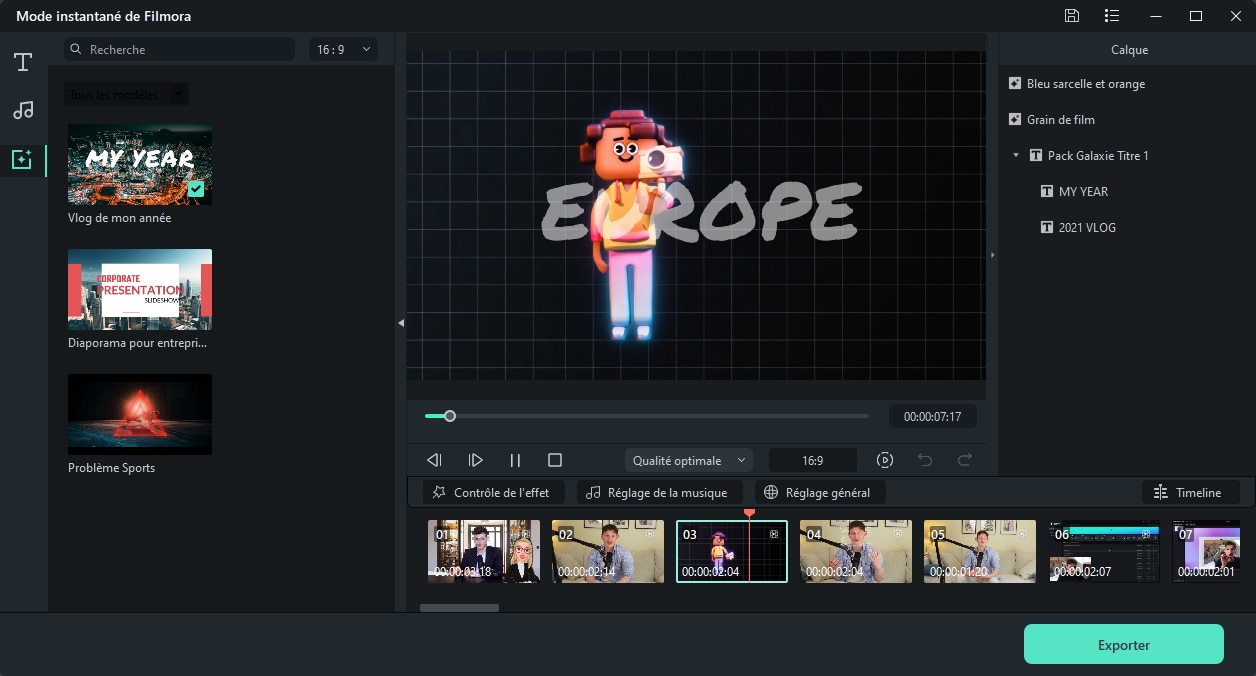
Task: Select the Pack Galaxie Titre 1 layer label
Action: pyautogui.click(x=1098, y=156)
